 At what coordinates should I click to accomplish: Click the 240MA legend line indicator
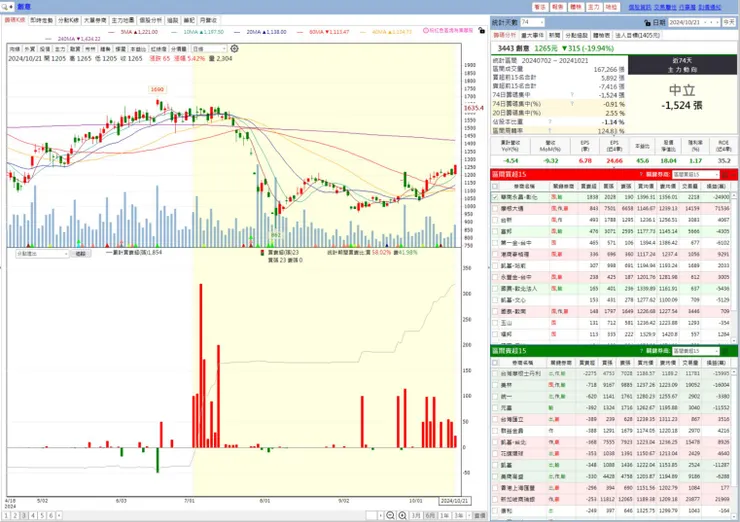[50, 39]
